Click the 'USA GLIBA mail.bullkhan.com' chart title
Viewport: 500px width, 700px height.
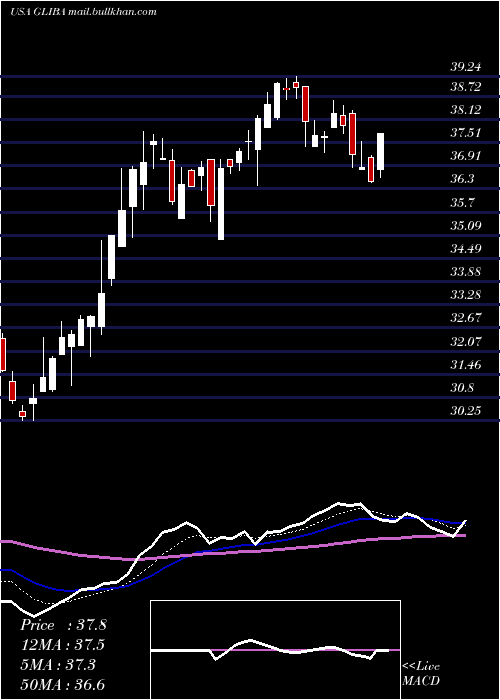(83, 12)
